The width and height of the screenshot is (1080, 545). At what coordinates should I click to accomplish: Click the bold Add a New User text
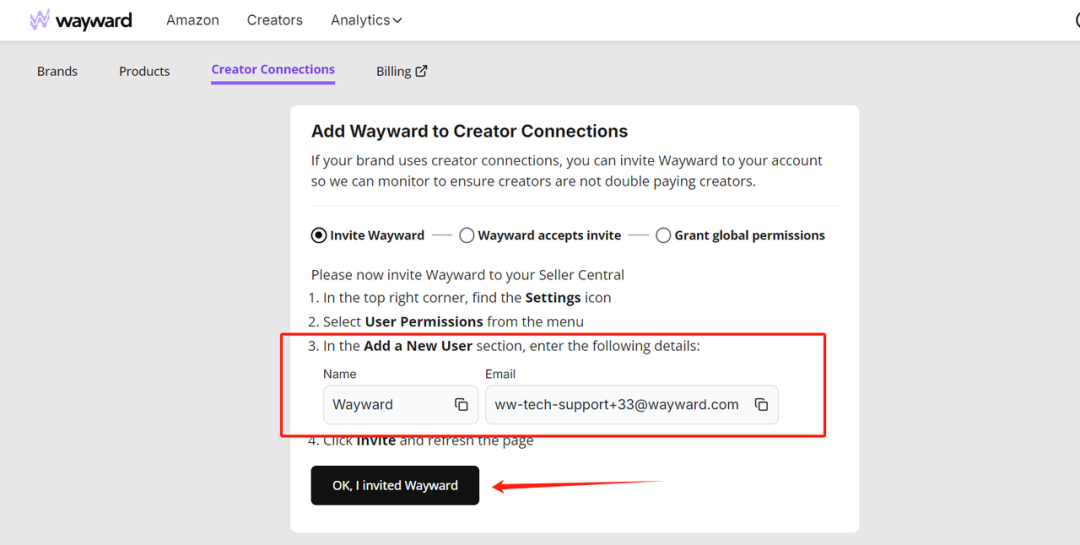[x=417, y=346]
